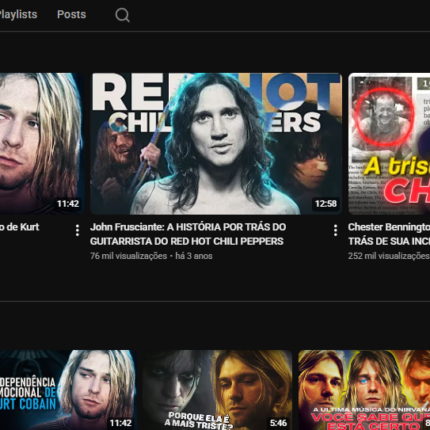Open options menu for John Frusciante video
This screenshot has height=430, width=430.
pos(335,230)
